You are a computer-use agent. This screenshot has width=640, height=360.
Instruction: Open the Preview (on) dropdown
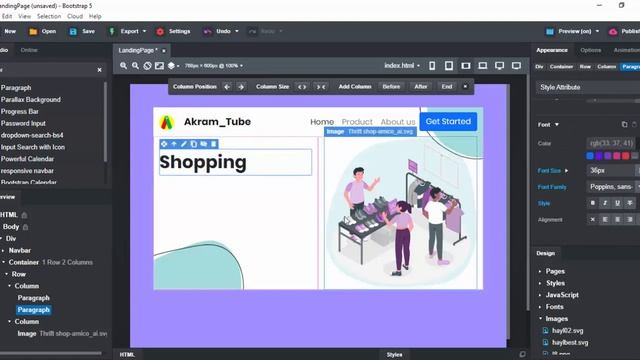pyautogui.click(x=598, y=31)
